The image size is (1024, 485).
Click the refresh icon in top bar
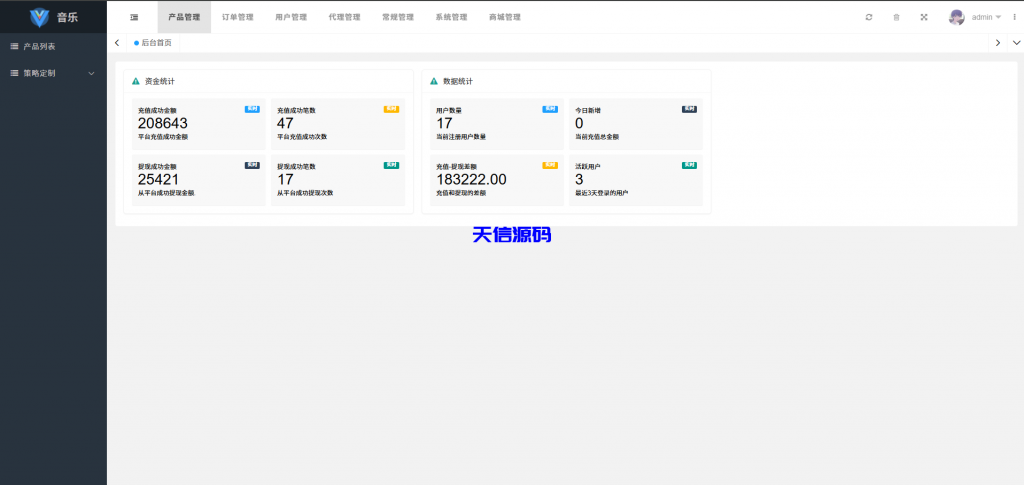(869, 18)
